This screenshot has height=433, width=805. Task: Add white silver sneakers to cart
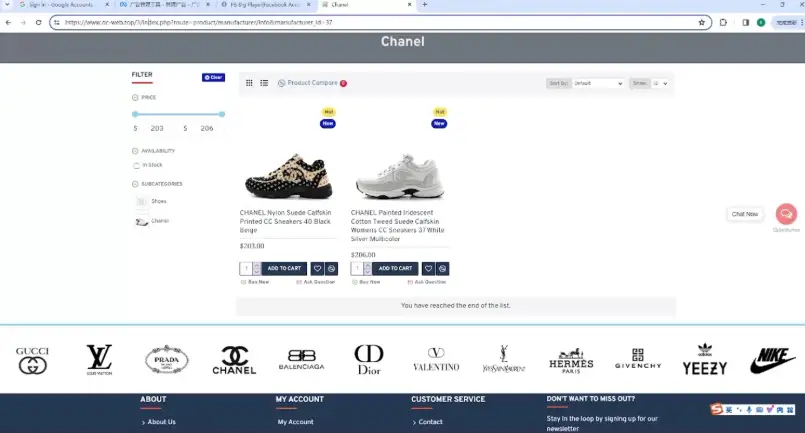(394, 268)
